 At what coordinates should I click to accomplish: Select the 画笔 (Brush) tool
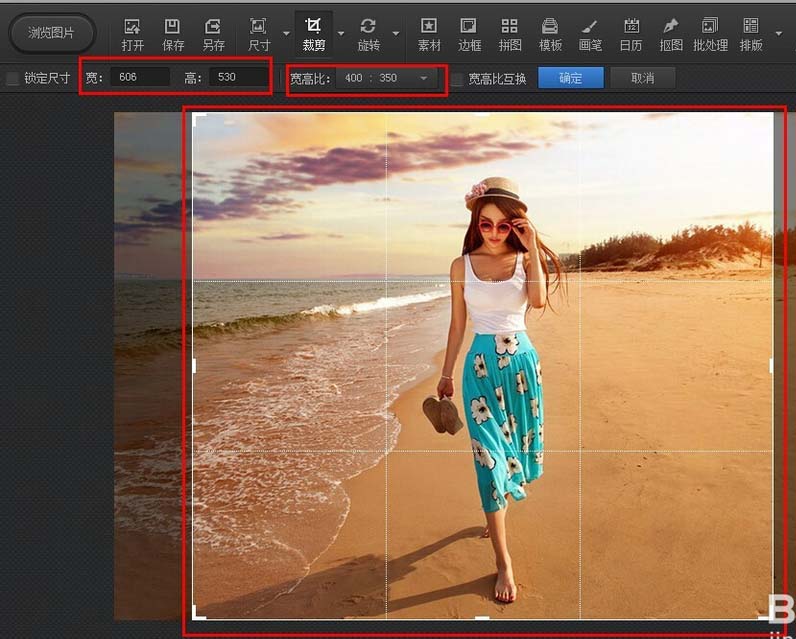(590, 33)
